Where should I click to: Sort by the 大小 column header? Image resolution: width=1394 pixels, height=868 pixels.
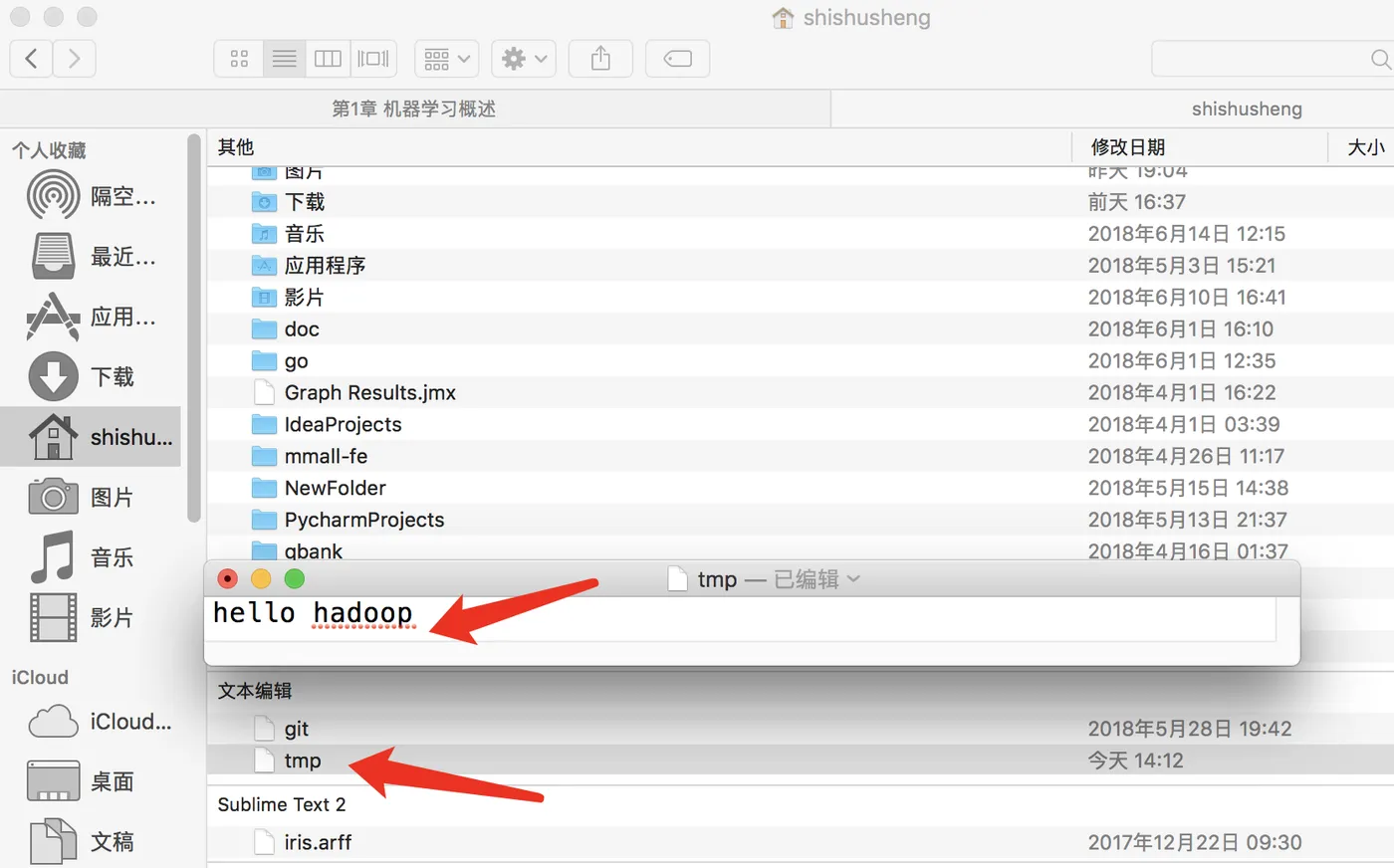coord(1364,147)
